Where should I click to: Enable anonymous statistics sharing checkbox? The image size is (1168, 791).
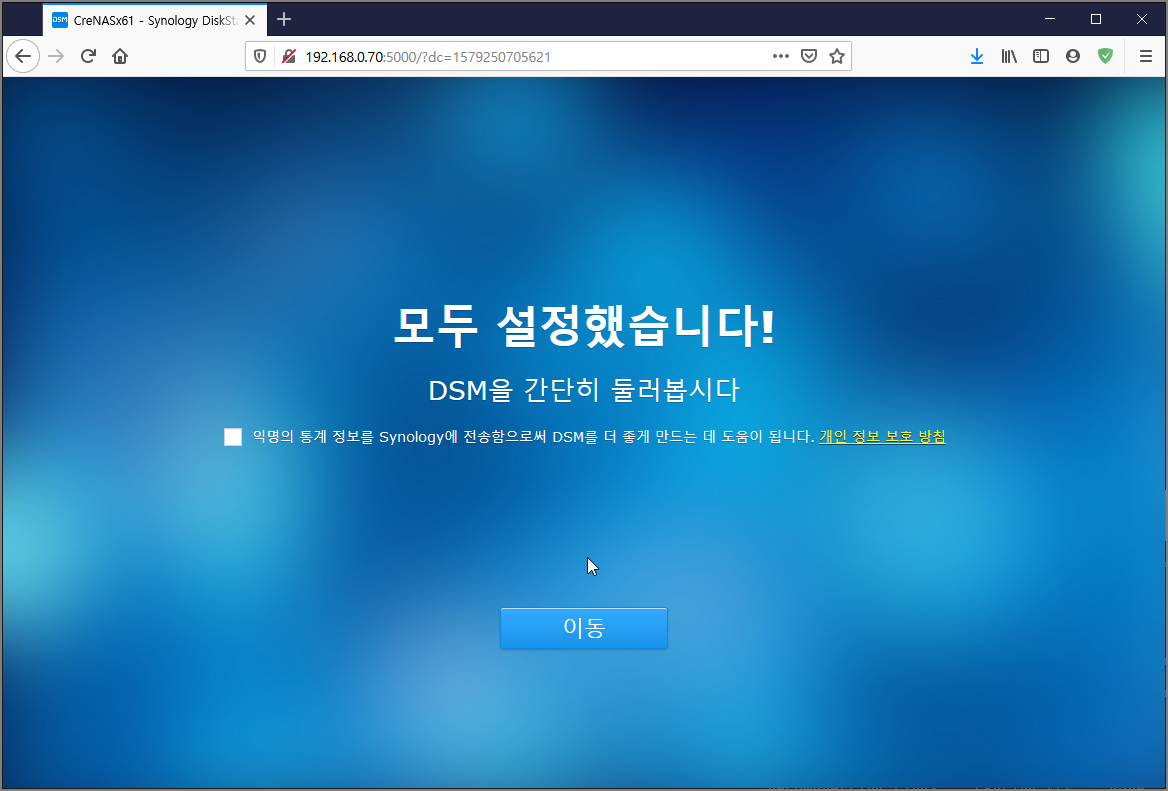[x=233, y=437]
